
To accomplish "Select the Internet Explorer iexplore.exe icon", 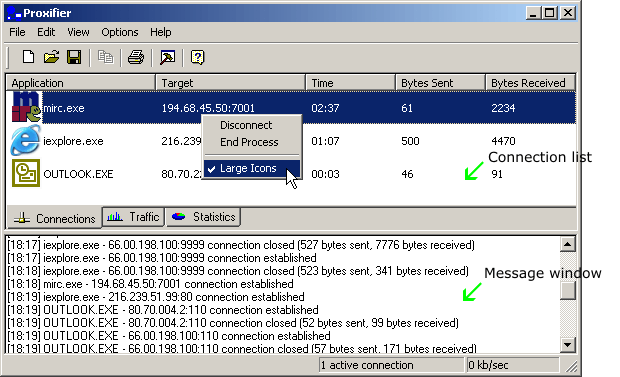I will [25, 140].
